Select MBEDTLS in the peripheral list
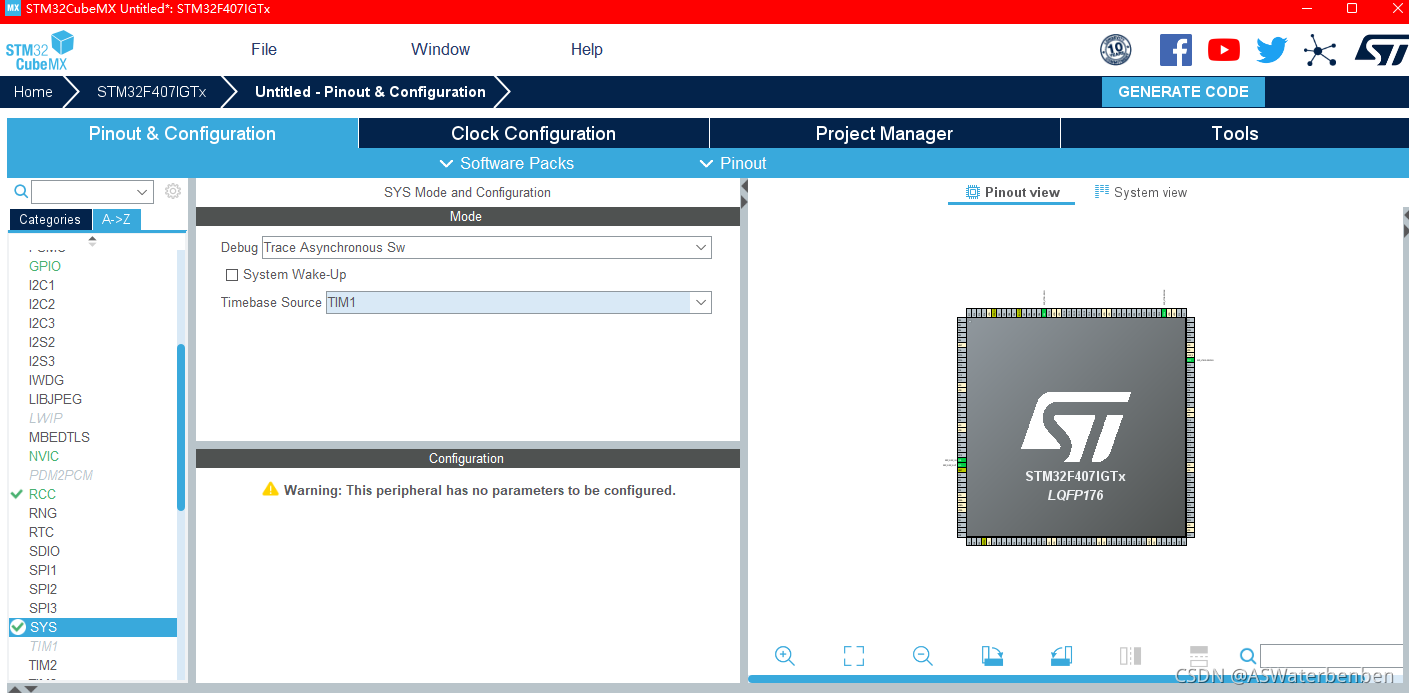The width and height of the screenshot is (1409, 694). click(x=59, y=437)
